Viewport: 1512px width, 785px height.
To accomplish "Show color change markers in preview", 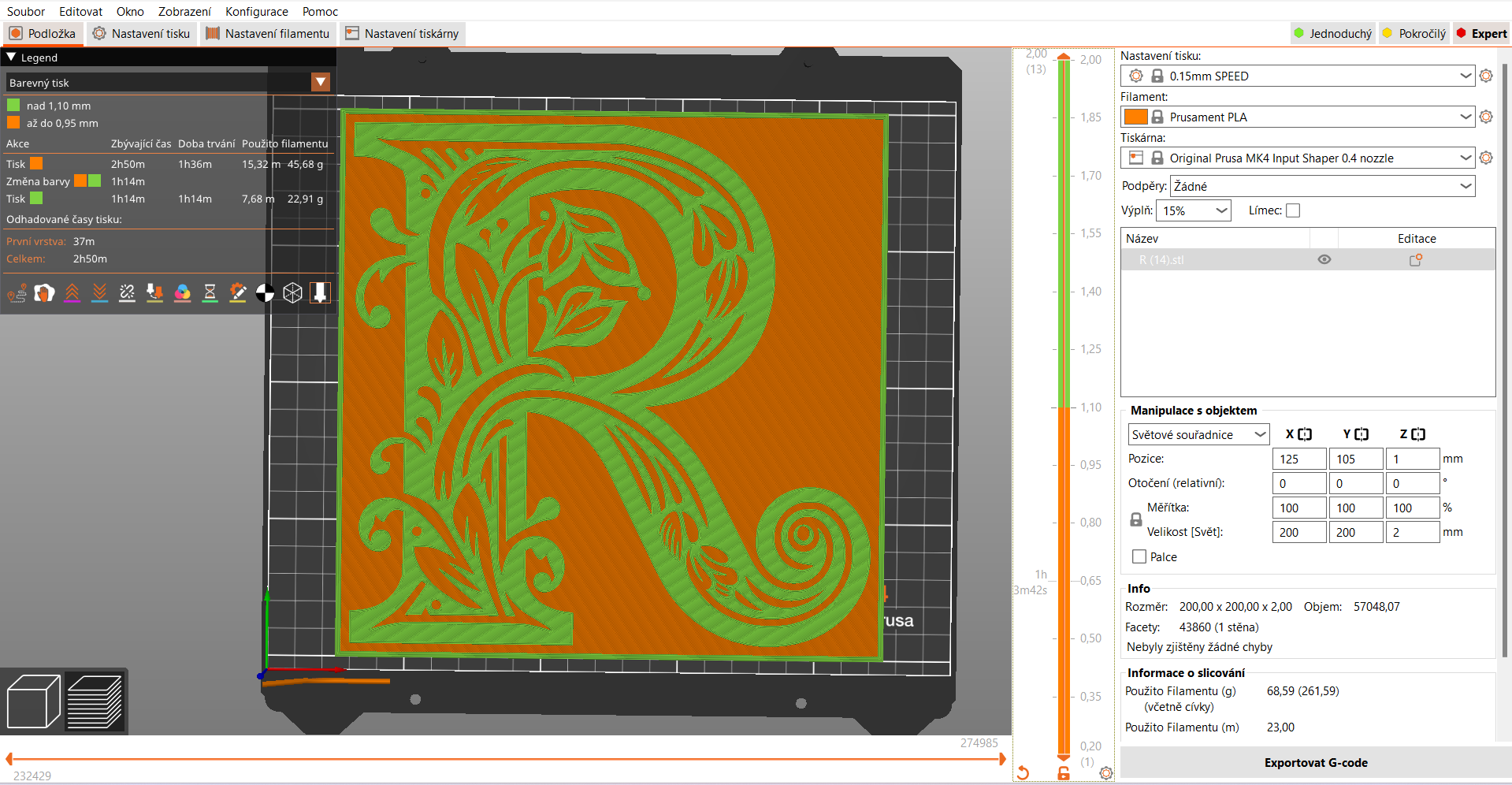I will (x=183, y=292).
